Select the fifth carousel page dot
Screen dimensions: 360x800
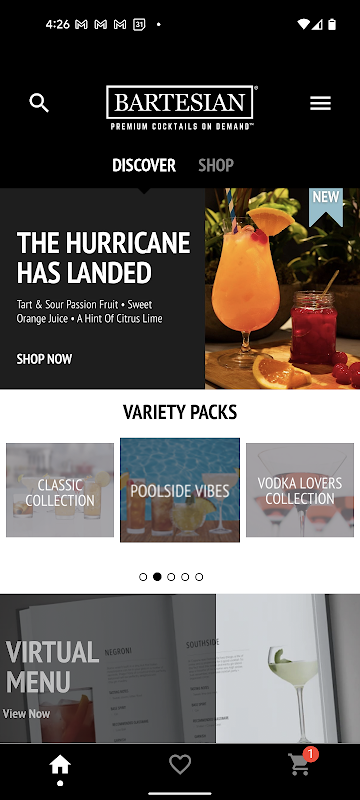199,577
